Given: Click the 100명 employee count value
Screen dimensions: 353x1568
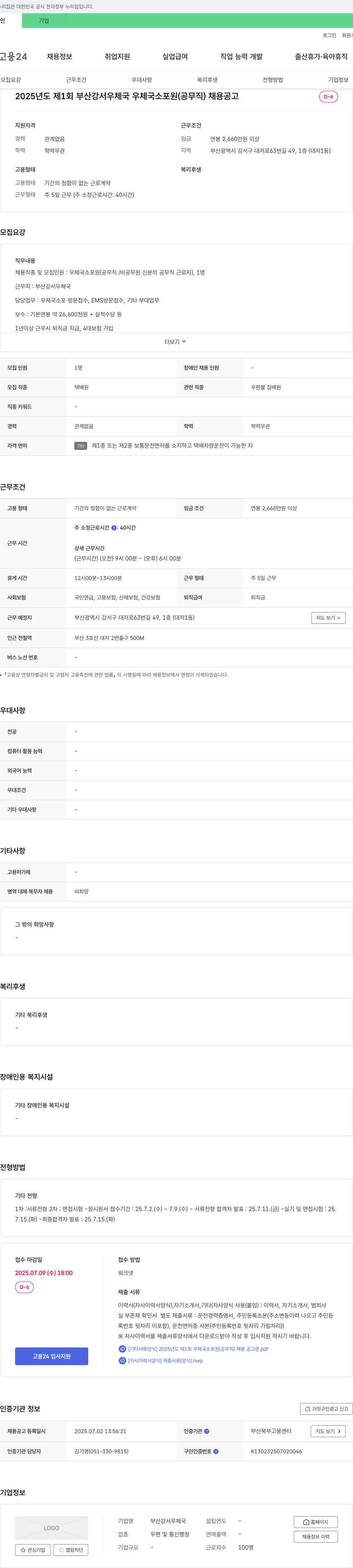Looking at the screenshot, I should [246, 1547].
